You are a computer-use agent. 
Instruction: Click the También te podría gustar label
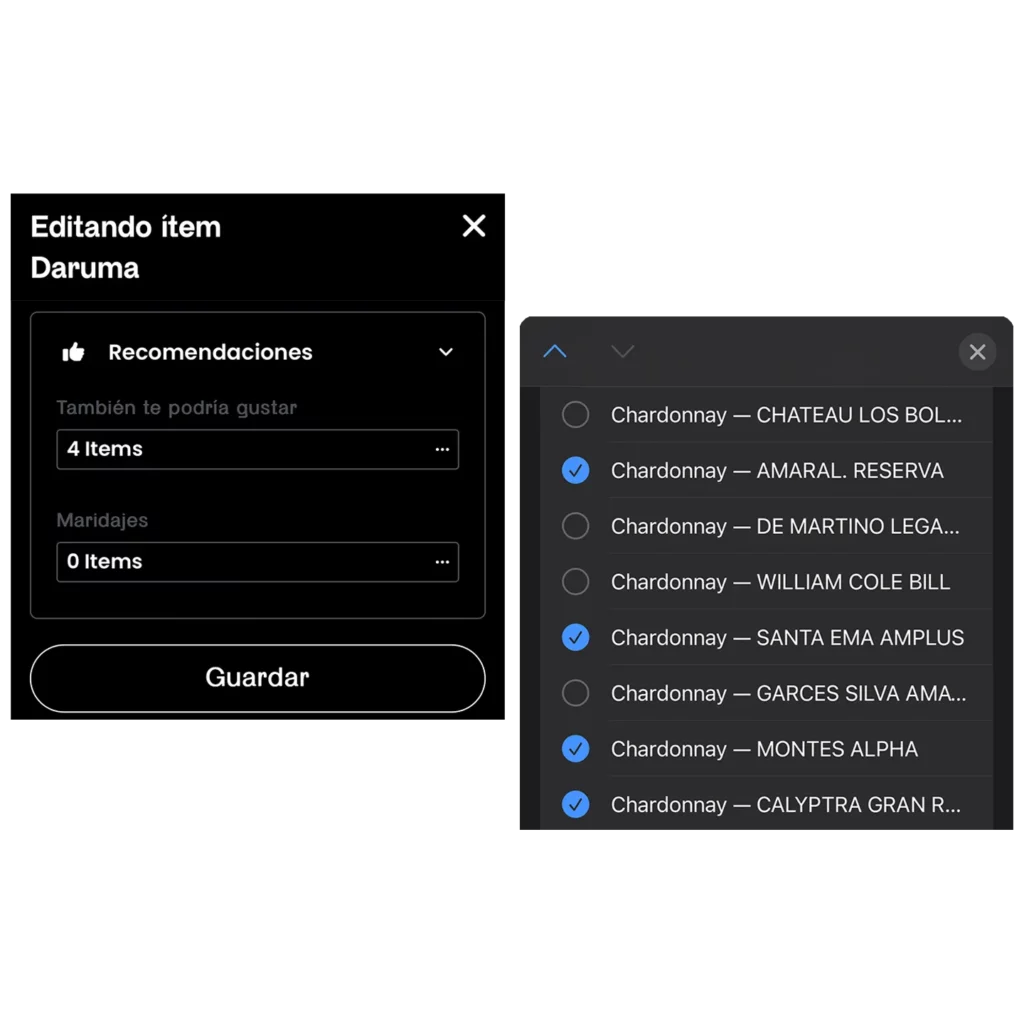(x=176, y=408)
